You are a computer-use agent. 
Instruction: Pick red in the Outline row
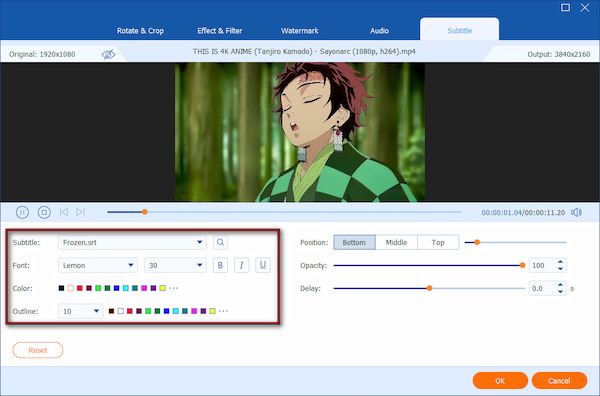130,311
